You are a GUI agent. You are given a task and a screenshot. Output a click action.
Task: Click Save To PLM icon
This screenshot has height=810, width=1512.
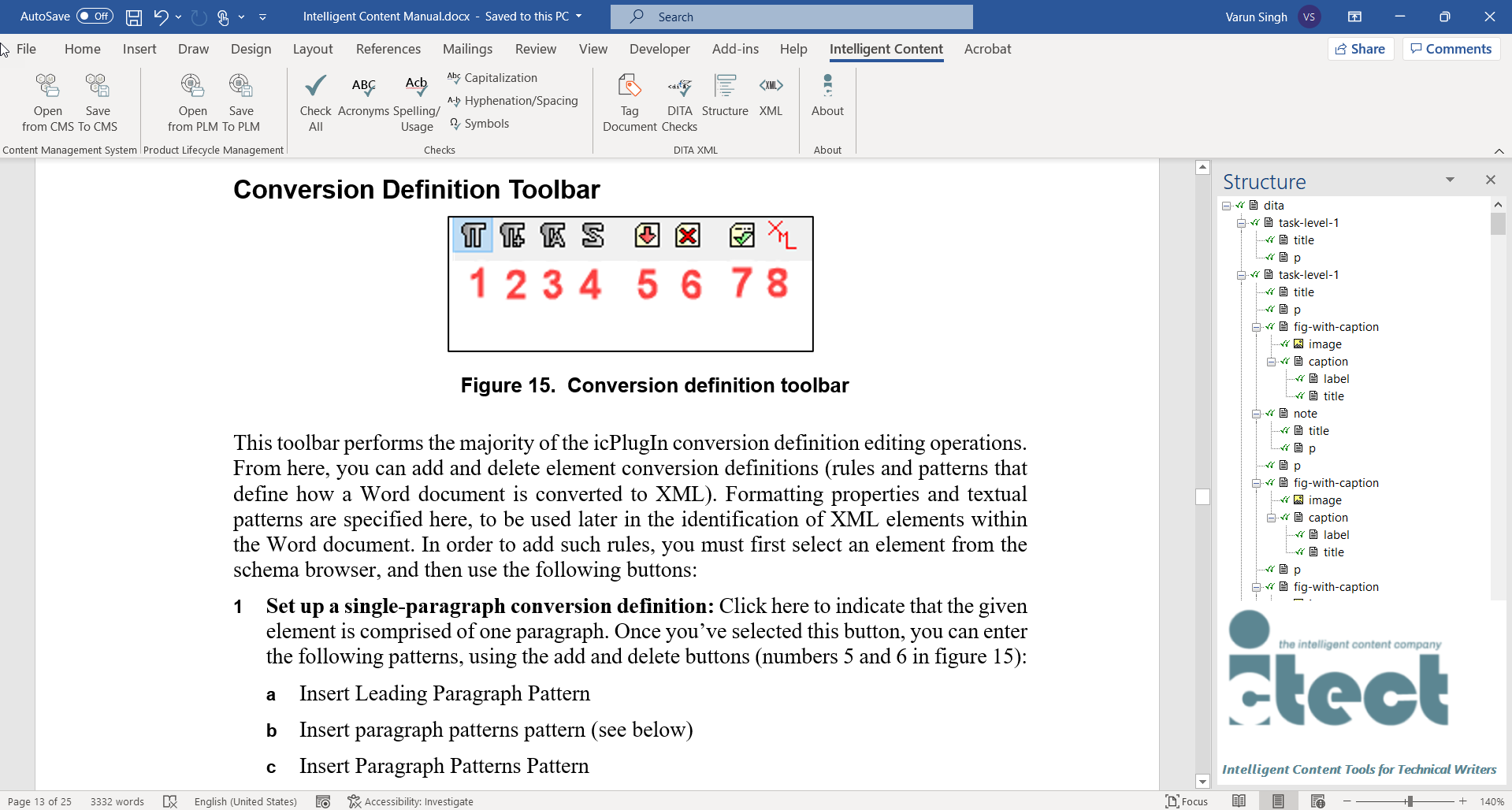240,102
